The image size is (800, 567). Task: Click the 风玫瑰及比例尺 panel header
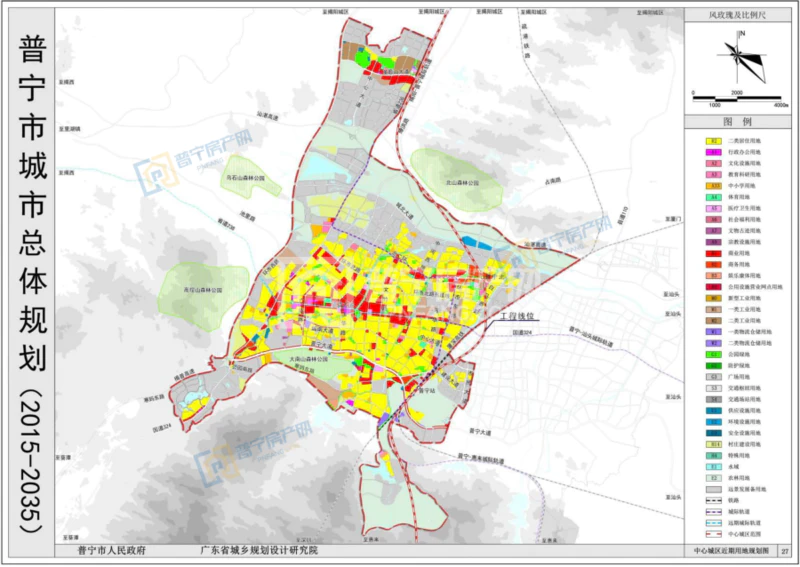click(x=739, y=17)
